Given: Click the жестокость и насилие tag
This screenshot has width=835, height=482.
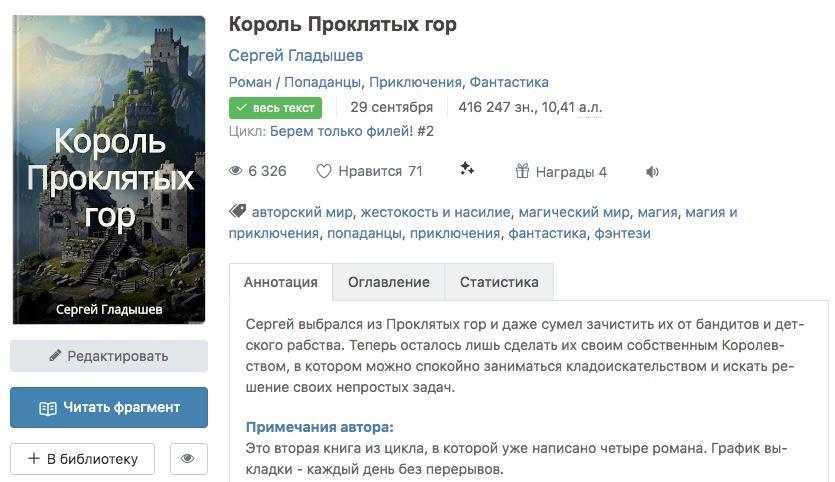Looking at the screenshot, I should tap(437, 212).
